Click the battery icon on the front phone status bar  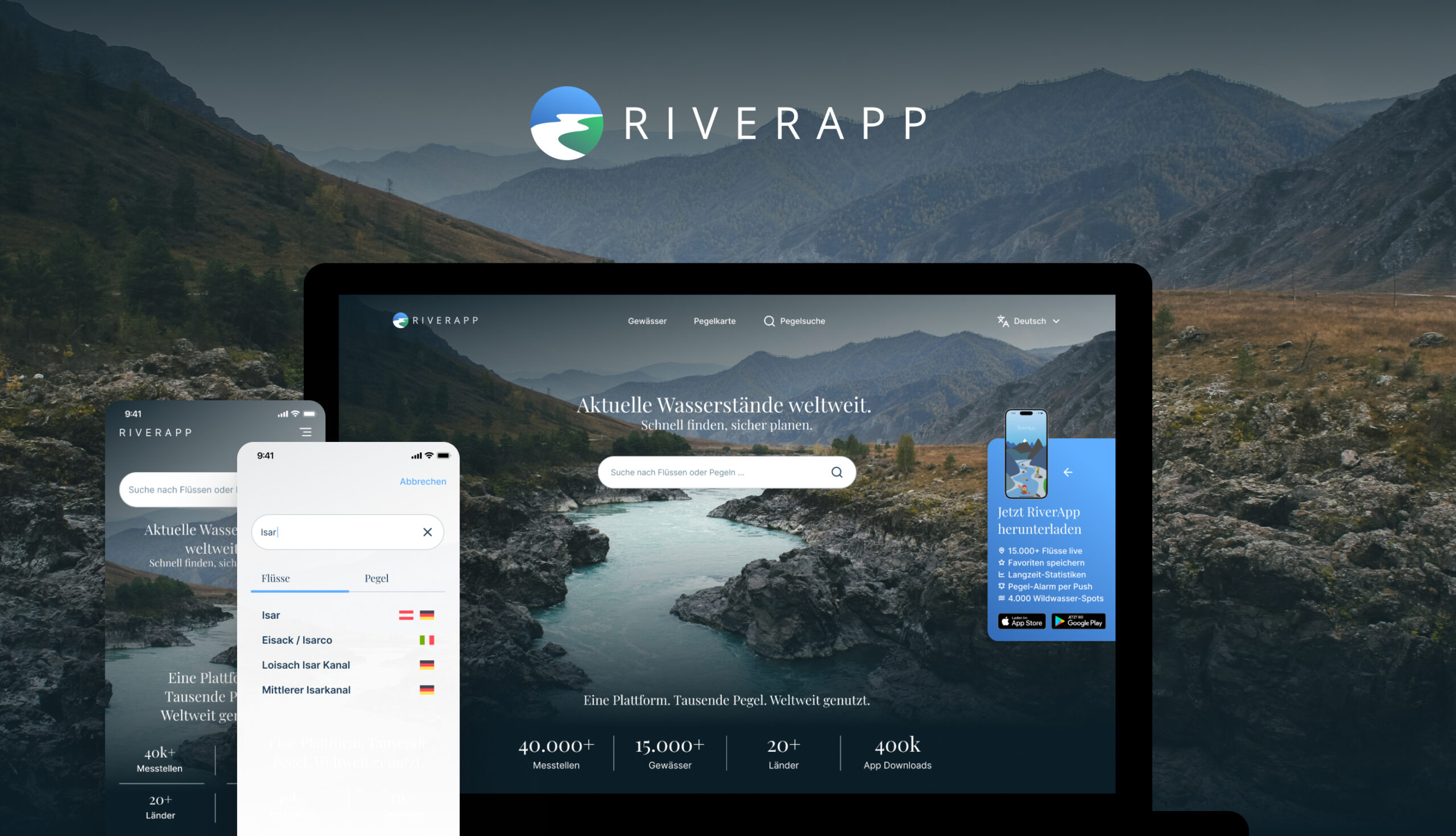click(444, 456)
